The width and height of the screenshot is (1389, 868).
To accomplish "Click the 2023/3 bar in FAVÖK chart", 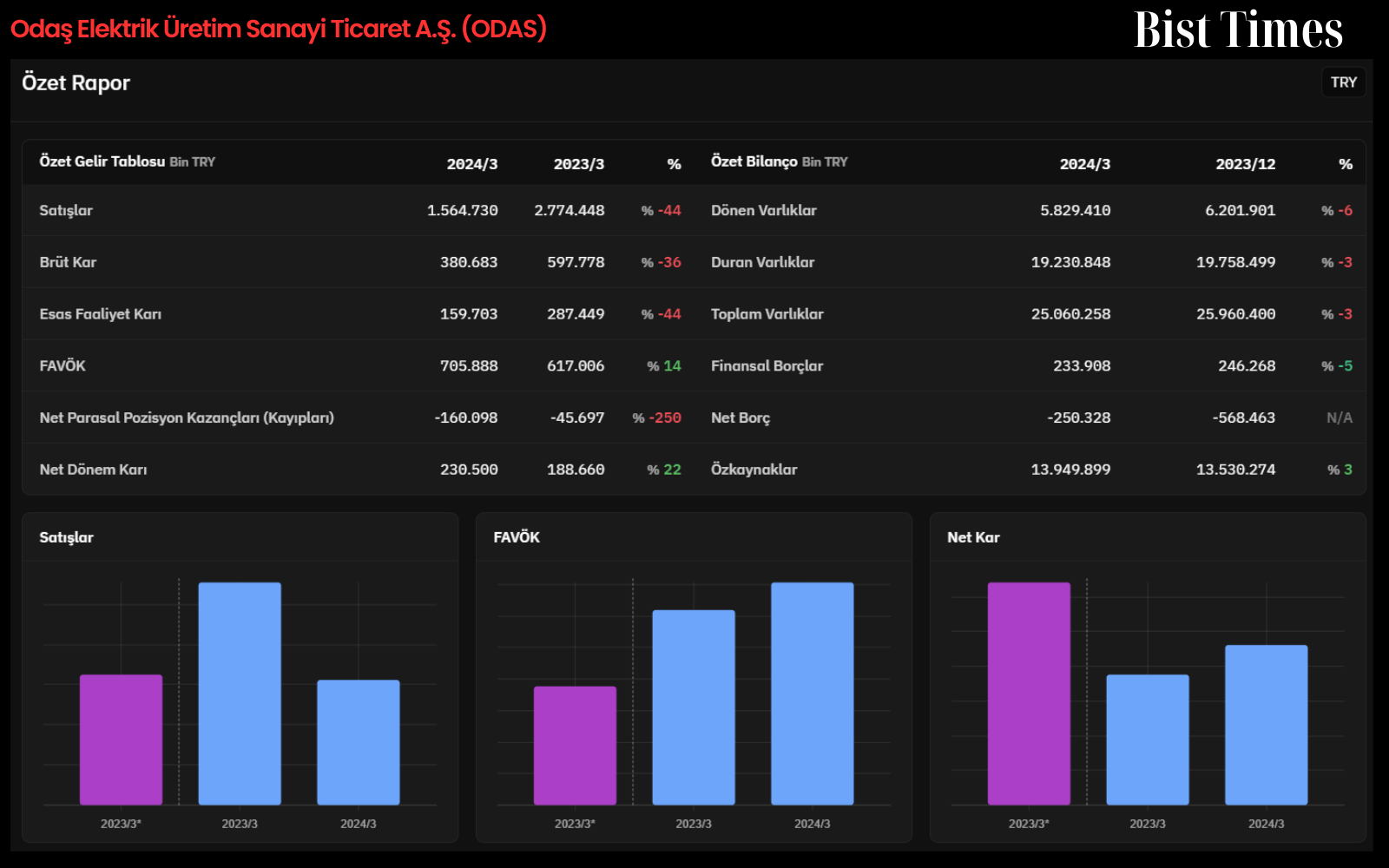I will pyautogui.click(x=694, y=707).
